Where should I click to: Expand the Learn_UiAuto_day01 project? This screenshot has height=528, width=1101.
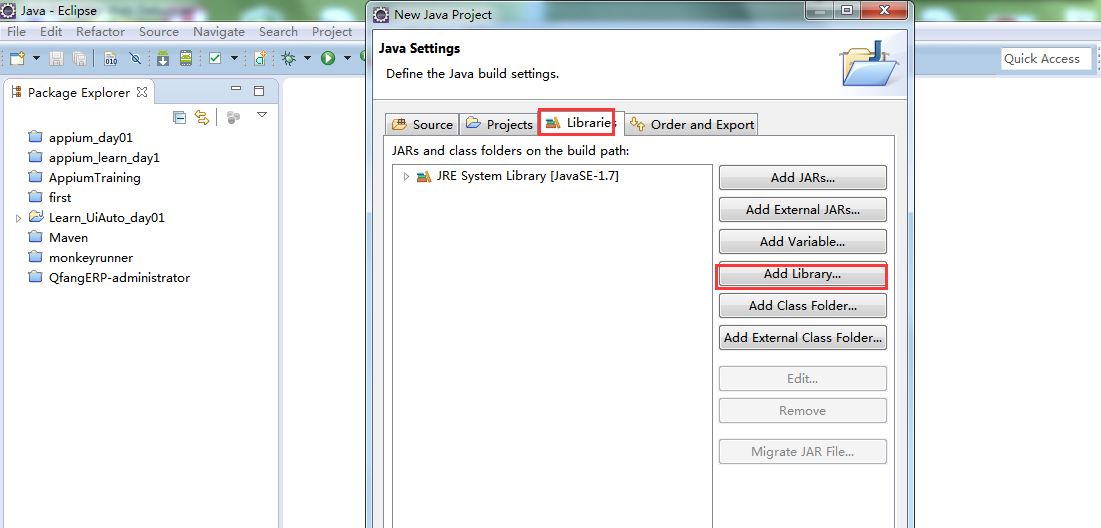[x=18, y=218]
